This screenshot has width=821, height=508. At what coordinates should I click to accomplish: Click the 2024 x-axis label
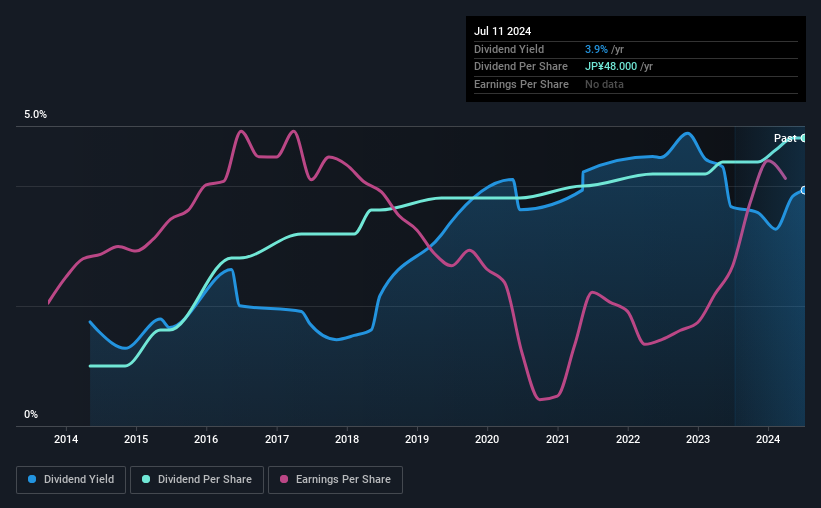pyautogui.click(x=768, y=439)
